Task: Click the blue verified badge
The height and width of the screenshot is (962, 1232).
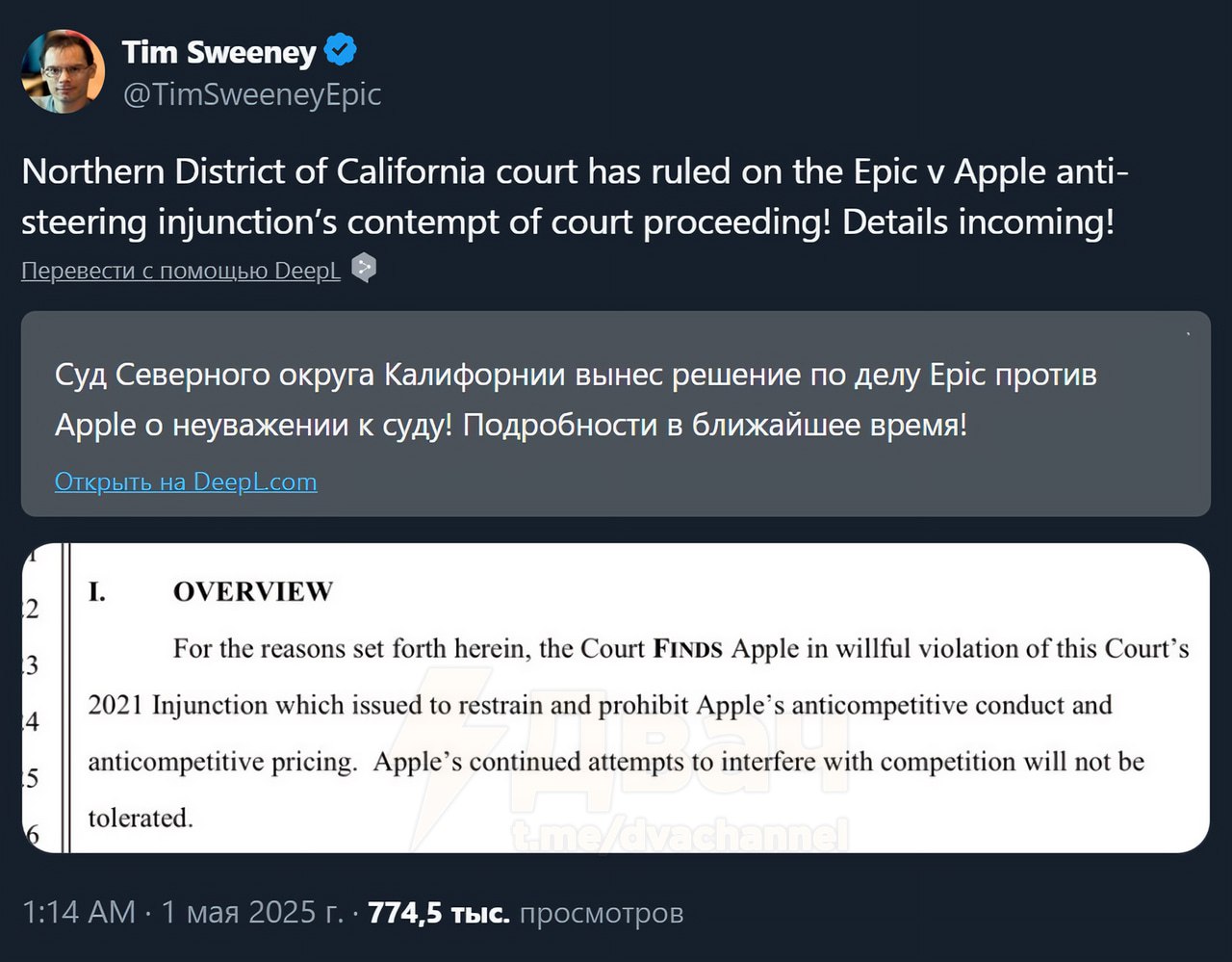Action: [341, 50]
